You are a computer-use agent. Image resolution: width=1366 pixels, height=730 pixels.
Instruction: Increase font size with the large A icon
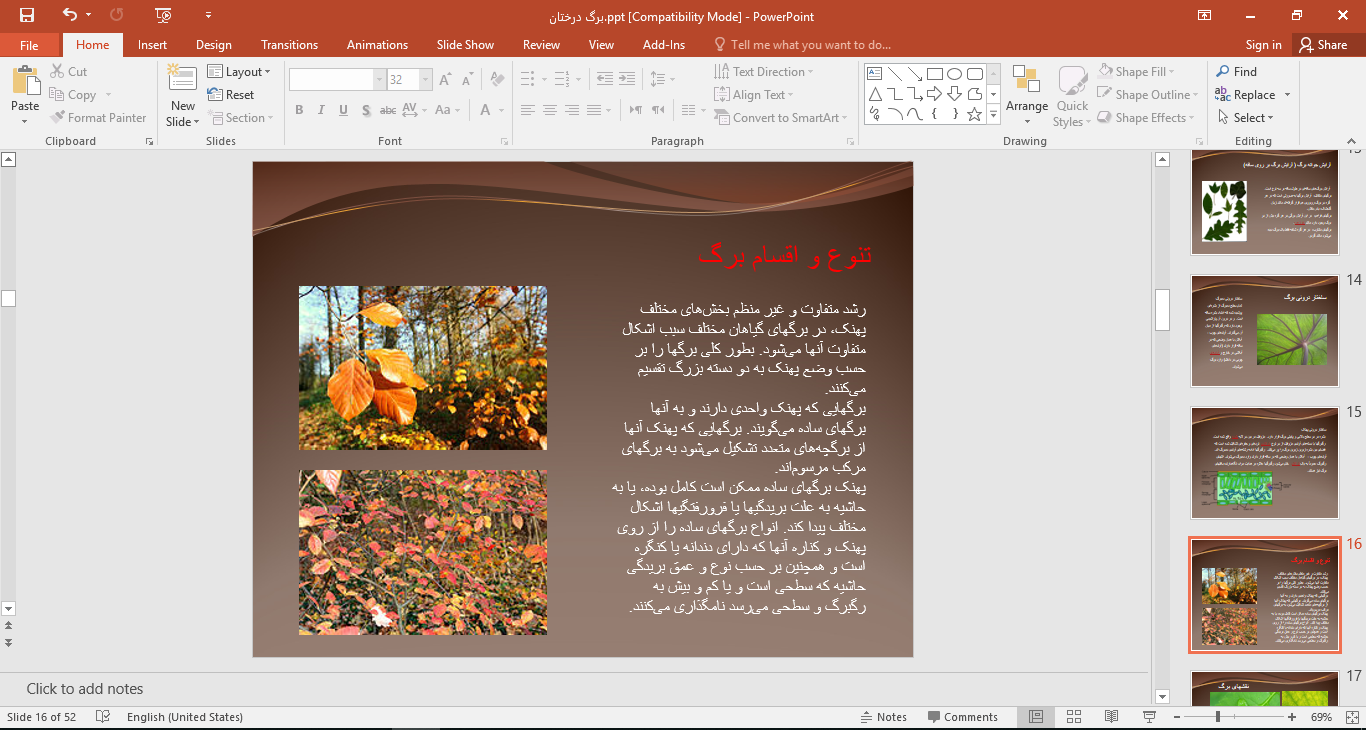(445, 80)
